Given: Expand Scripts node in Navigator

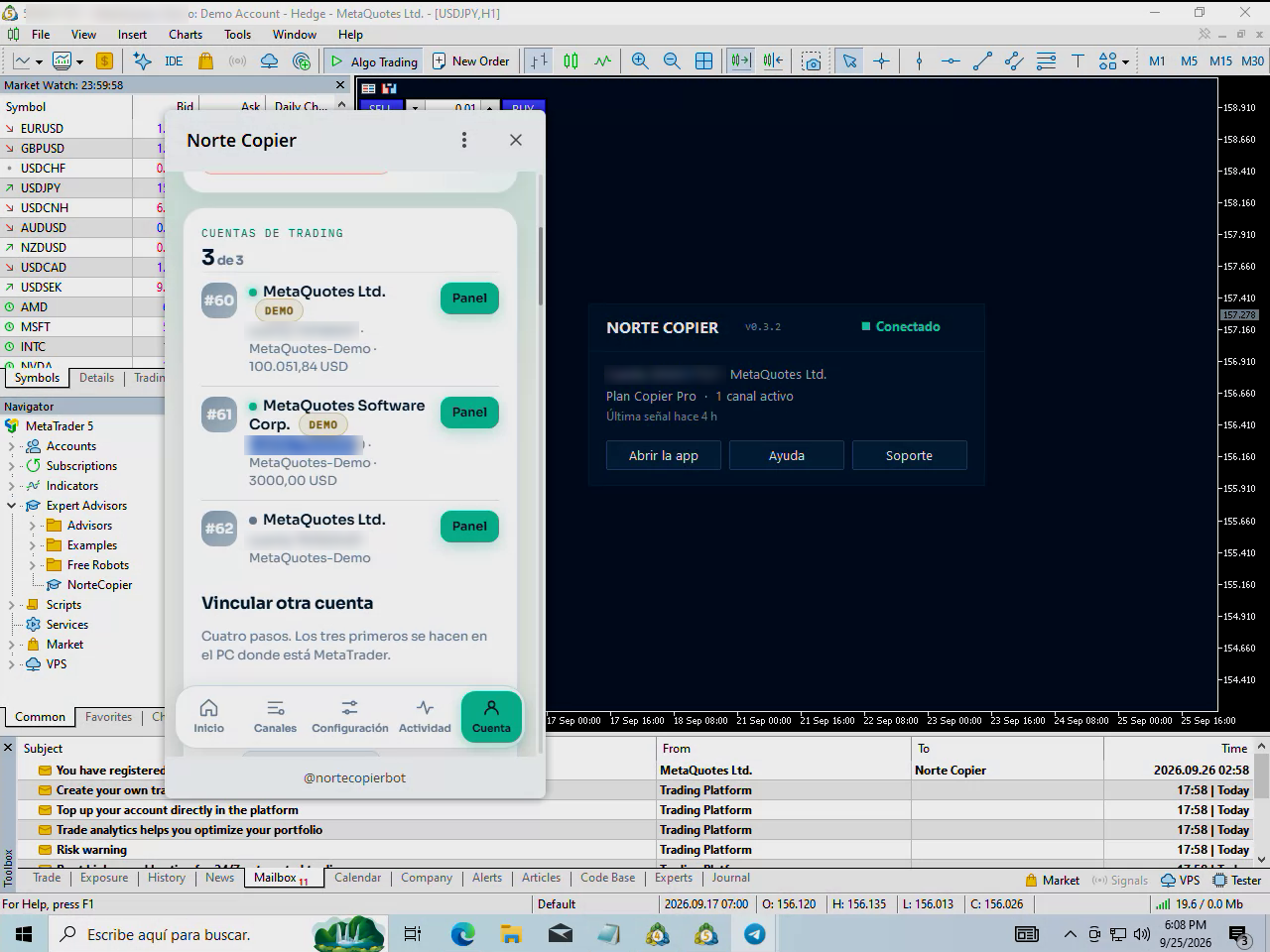Looking at the screenshot, I should point(12,605).
